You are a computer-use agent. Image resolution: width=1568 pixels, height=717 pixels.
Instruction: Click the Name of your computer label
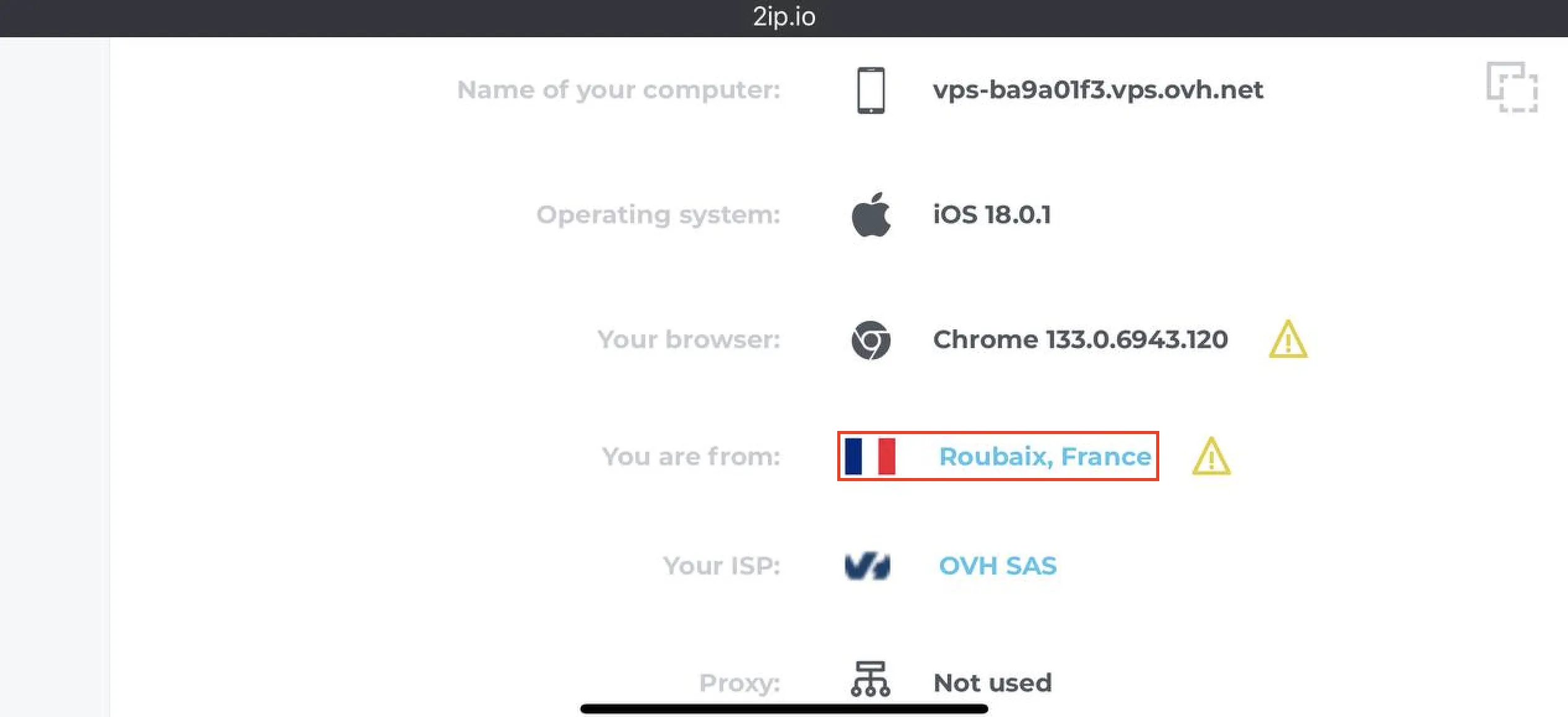tap(619, 90)
